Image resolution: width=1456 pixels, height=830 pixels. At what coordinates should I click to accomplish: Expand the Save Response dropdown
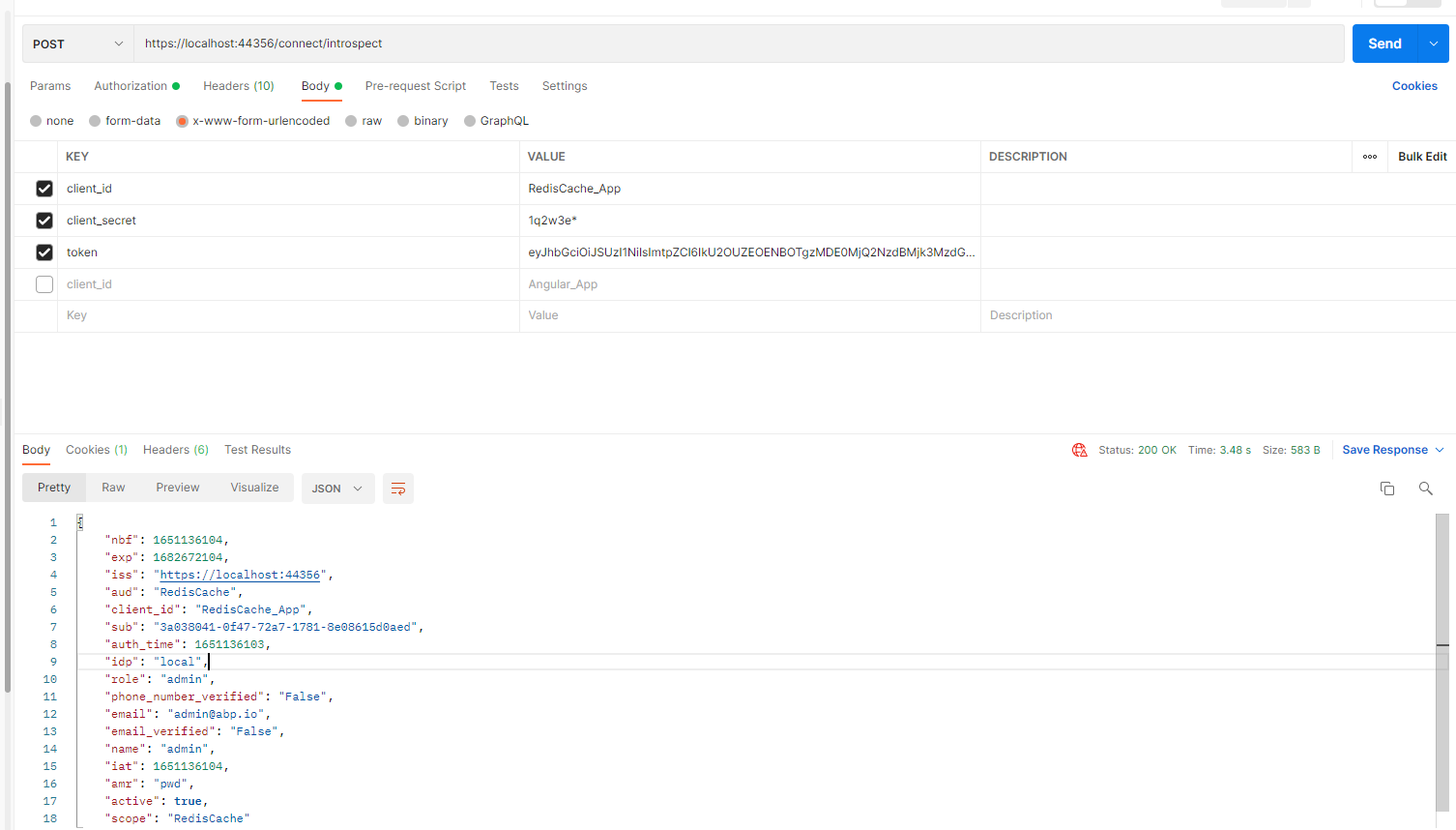pyautogui.click(x=1441, y=449)
